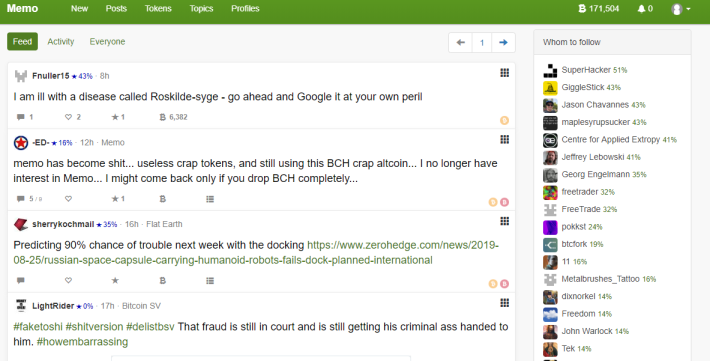Open freetrader profile

[580, 192]
